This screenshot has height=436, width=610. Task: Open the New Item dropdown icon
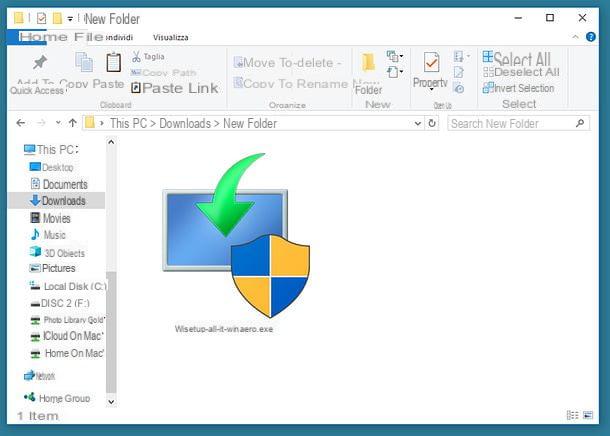click(x=394, y=57)
